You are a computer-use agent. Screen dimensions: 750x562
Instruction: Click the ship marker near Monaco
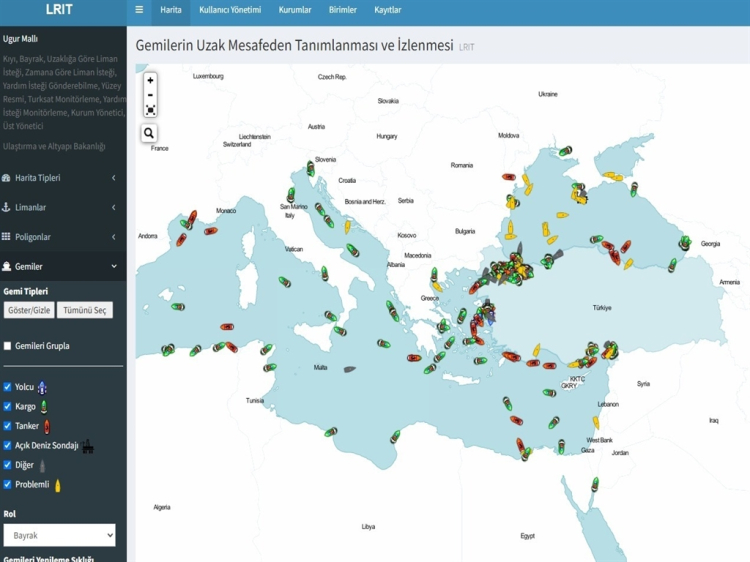(x=211, y=231)
